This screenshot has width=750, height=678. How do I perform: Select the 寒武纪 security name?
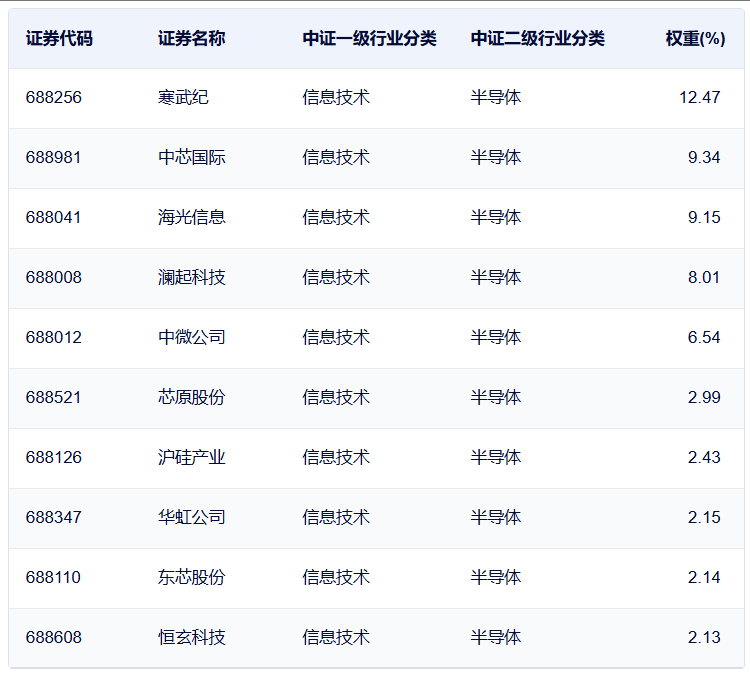[x=183, y=98]
